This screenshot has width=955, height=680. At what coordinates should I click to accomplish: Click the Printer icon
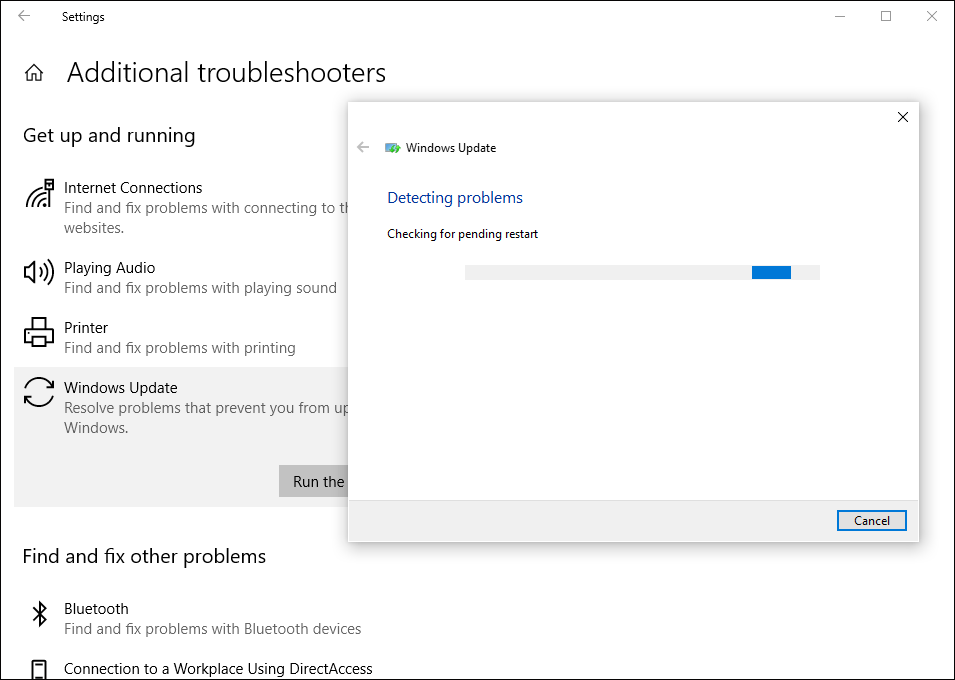tap(39, 332)
